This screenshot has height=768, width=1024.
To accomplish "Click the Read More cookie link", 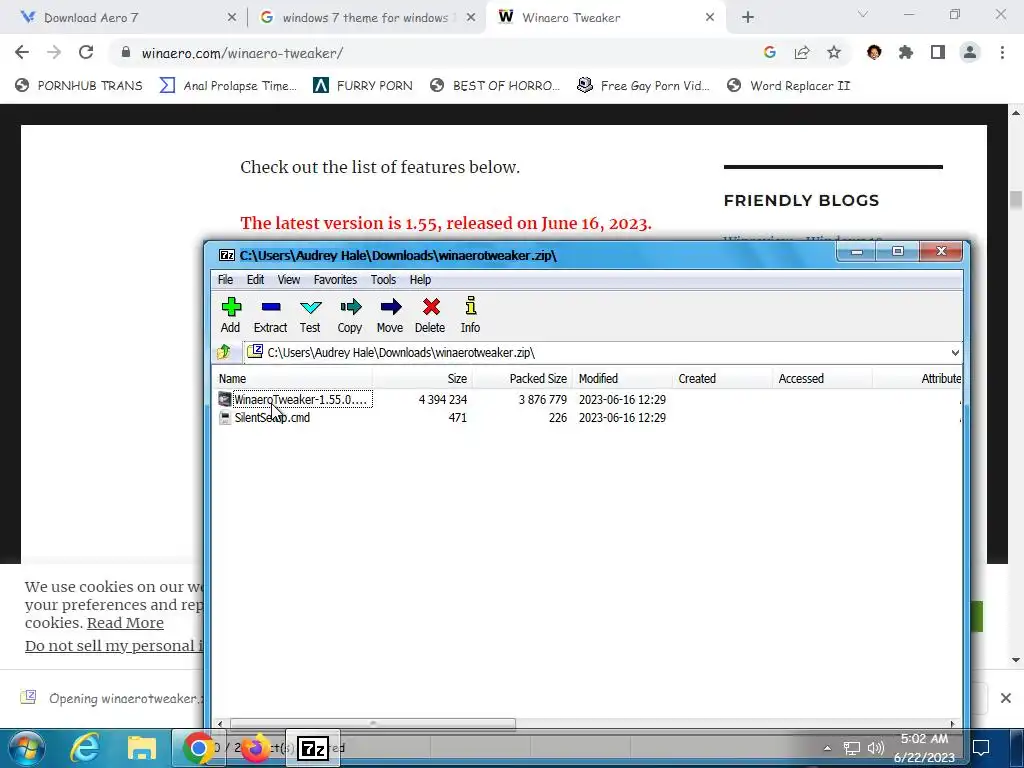I will 125,623.
